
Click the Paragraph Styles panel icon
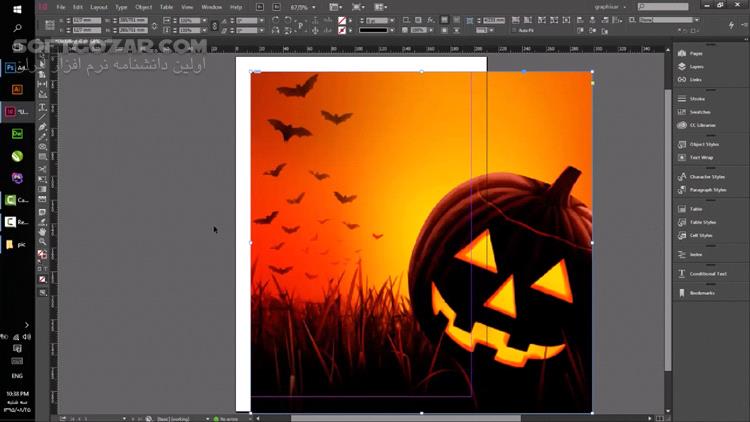[x=682, y=190]
